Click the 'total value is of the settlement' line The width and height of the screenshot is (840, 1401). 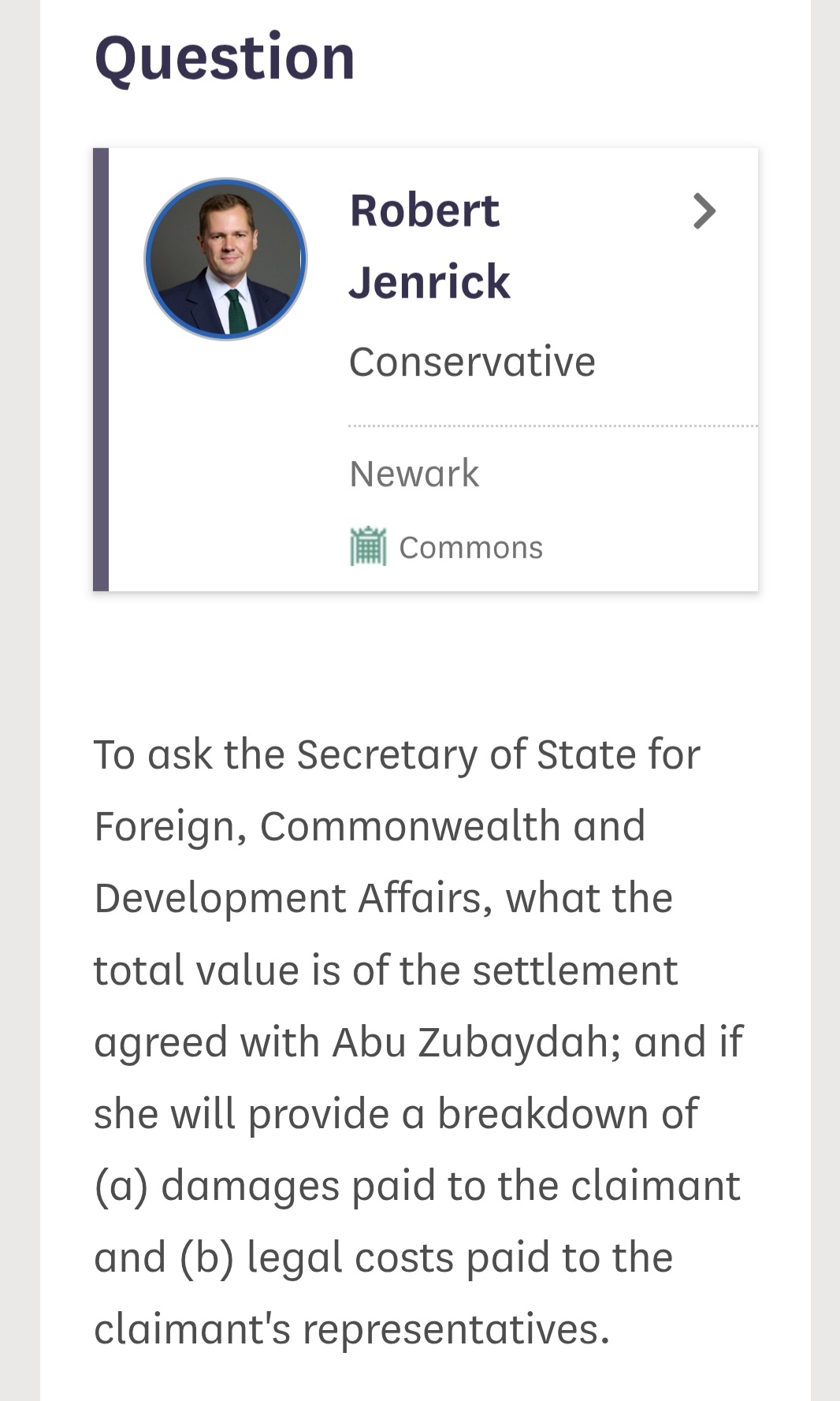pos(385,970)
